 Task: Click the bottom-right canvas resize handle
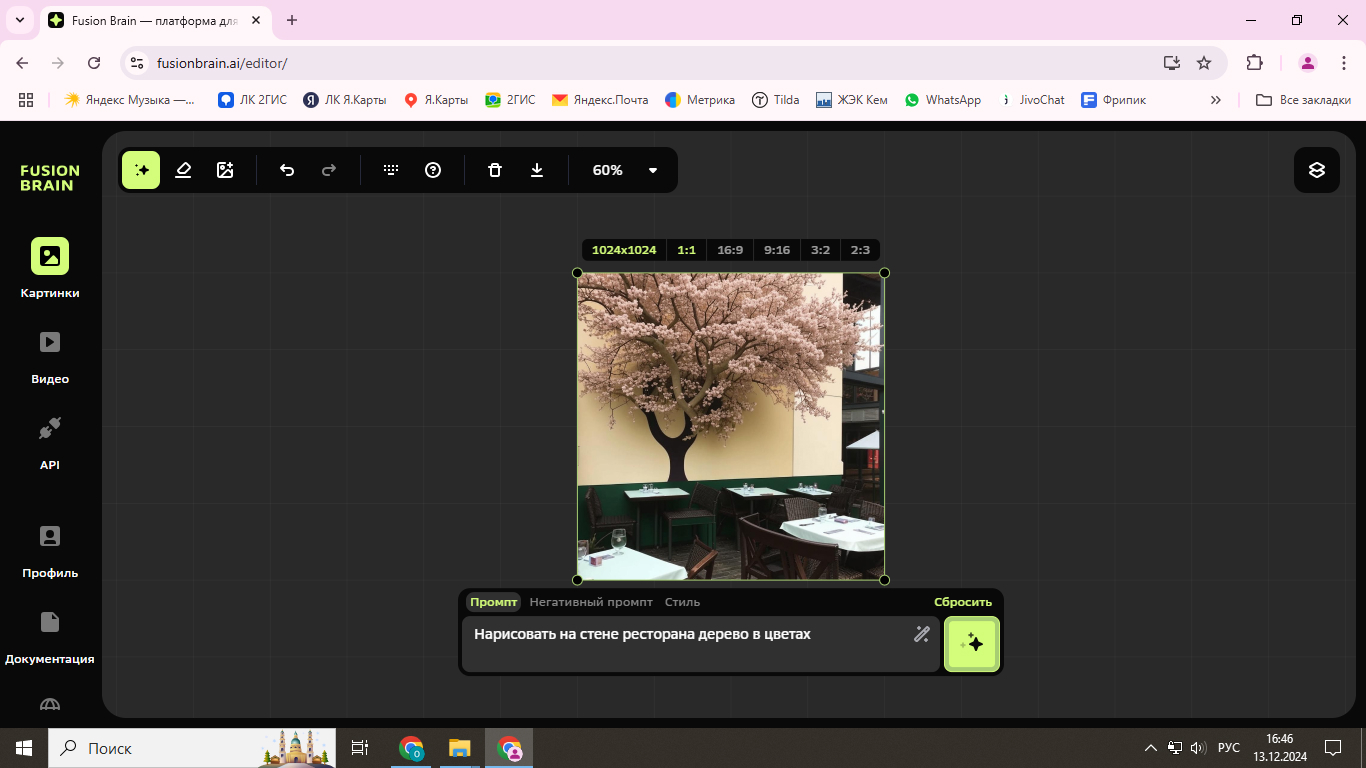[x=884, y=580]
